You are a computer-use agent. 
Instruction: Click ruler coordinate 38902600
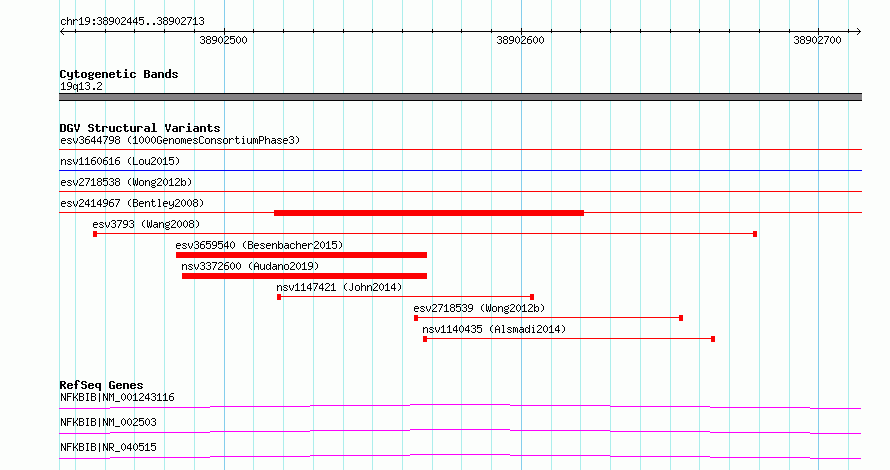[x=520, y=40]
